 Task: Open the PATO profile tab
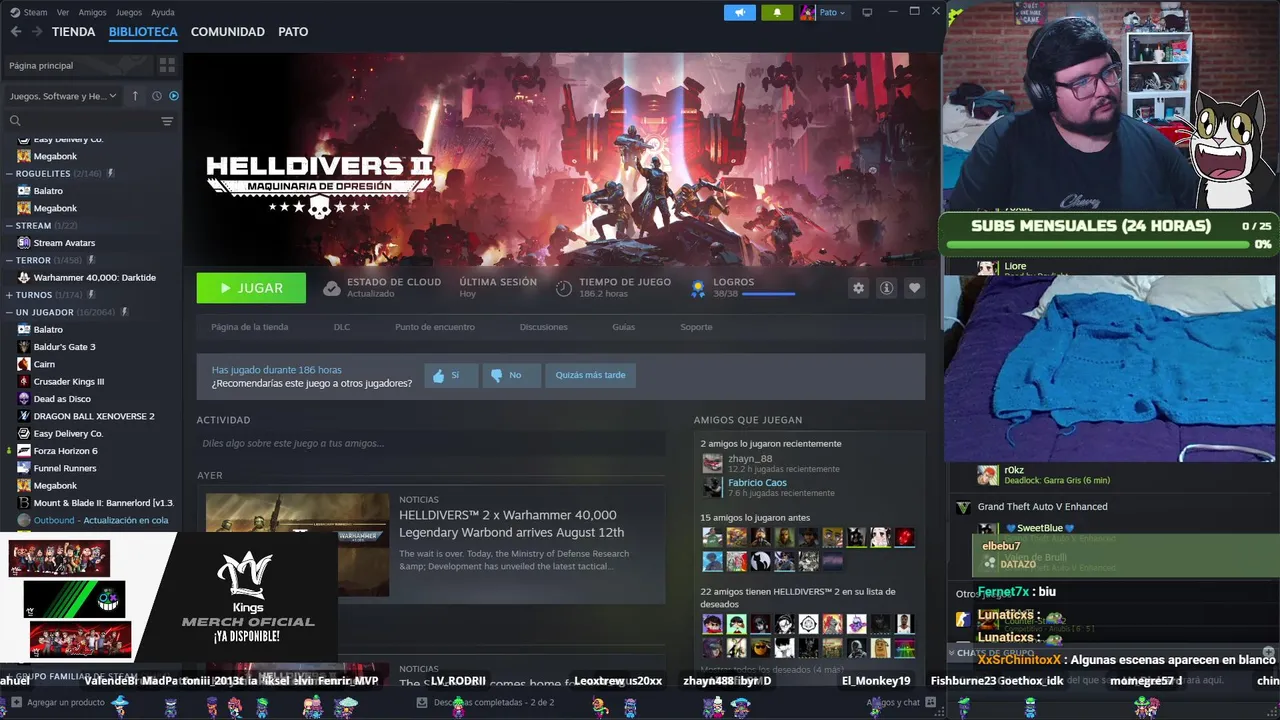293,32
